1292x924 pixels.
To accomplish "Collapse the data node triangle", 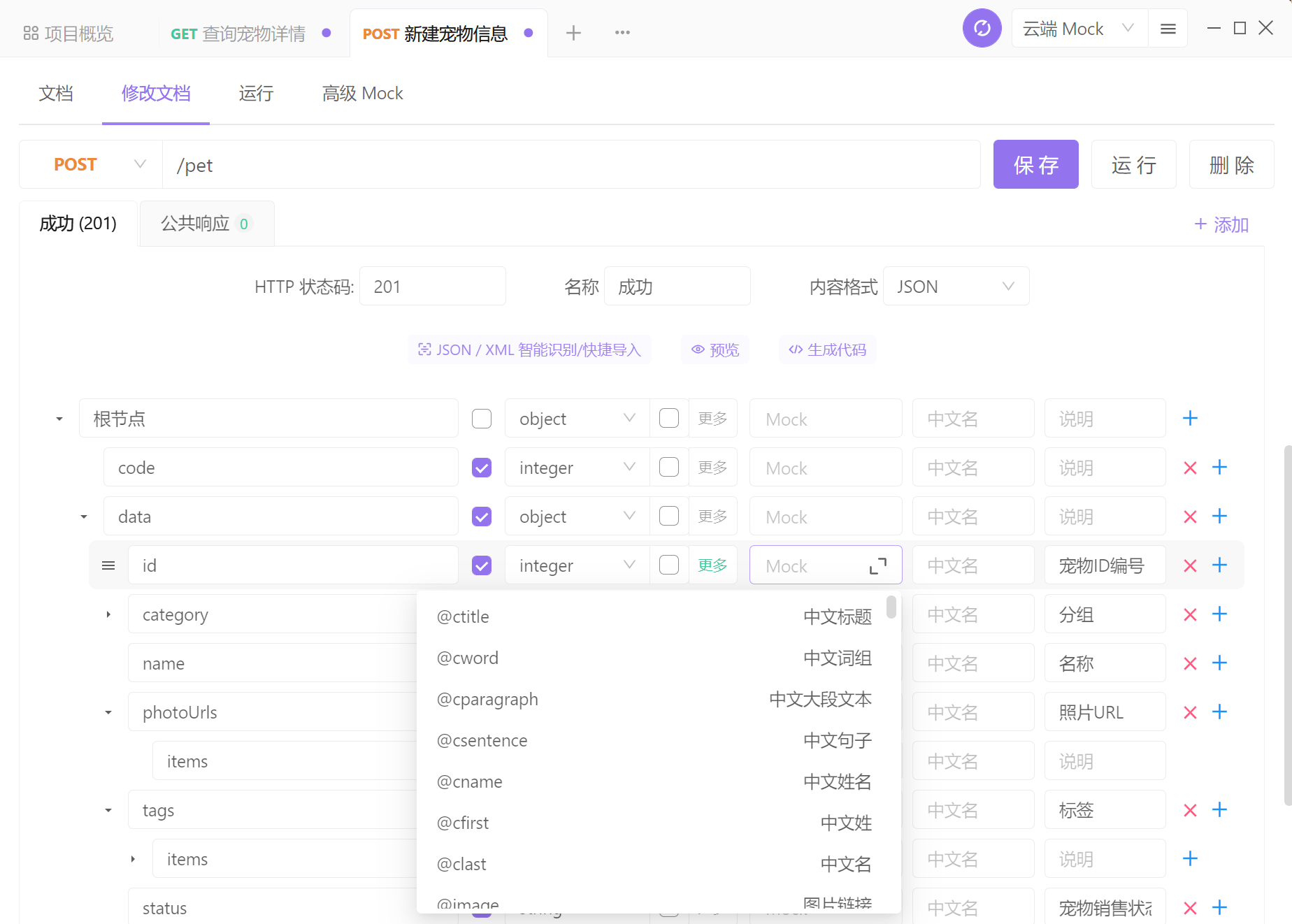I will (x=83, y=516).
